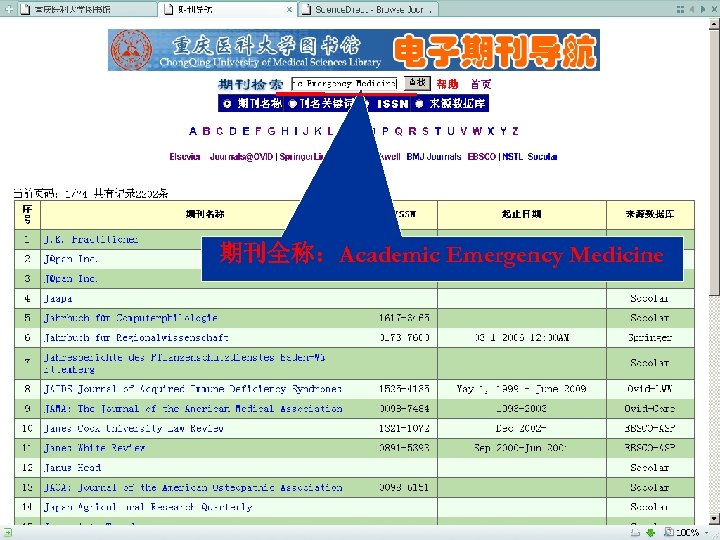Switch to the 期刊导航 tab
The image size is (720, 540).
(227, 9)
